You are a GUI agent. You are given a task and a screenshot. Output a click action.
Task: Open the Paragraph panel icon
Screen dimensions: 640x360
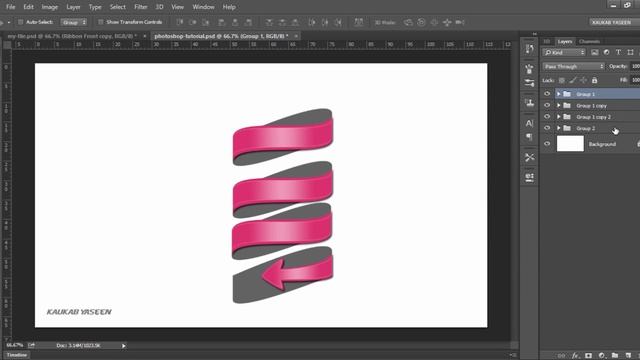click(529, 137)
